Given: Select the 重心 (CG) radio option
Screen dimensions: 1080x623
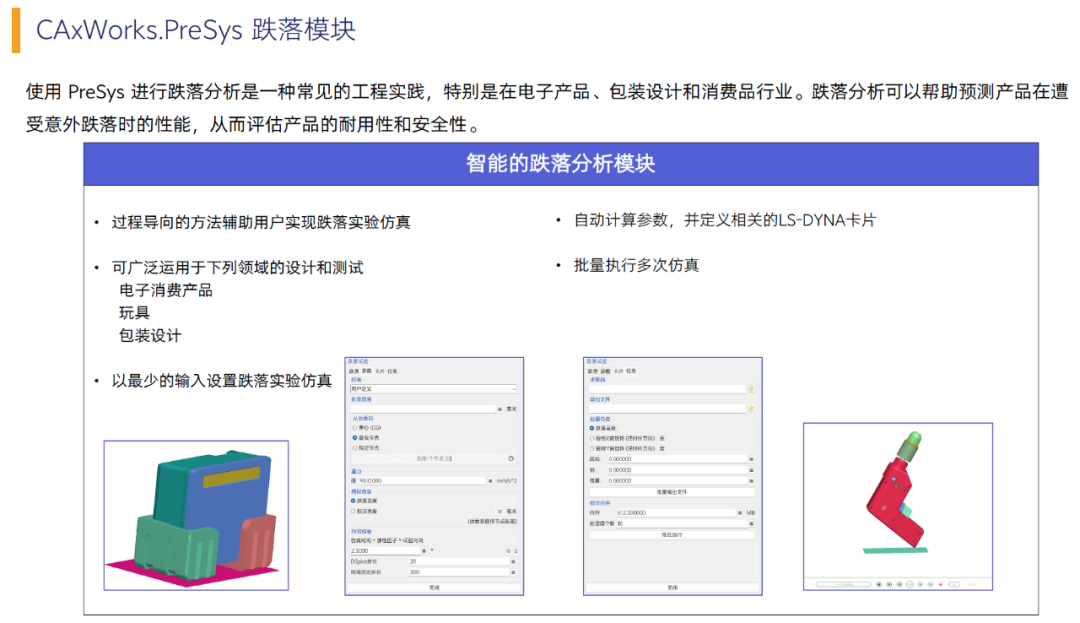Looking at the screenshot, I should 355,427.
